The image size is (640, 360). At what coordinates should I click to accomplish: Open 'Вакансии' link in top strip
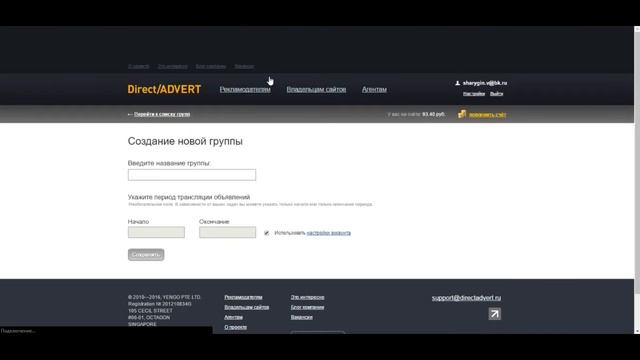point(244,66)
